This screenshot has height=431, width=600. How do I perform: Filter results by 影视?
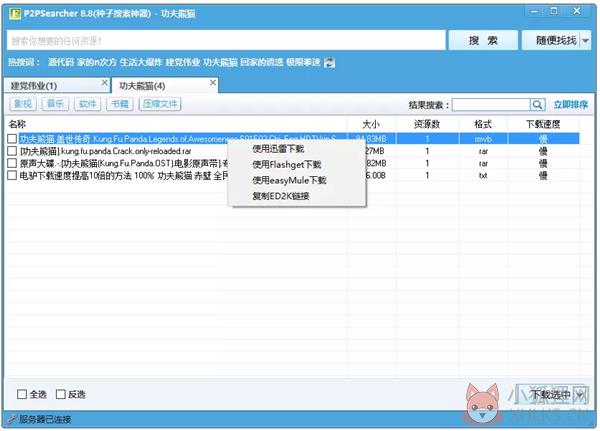pos(23,104)
